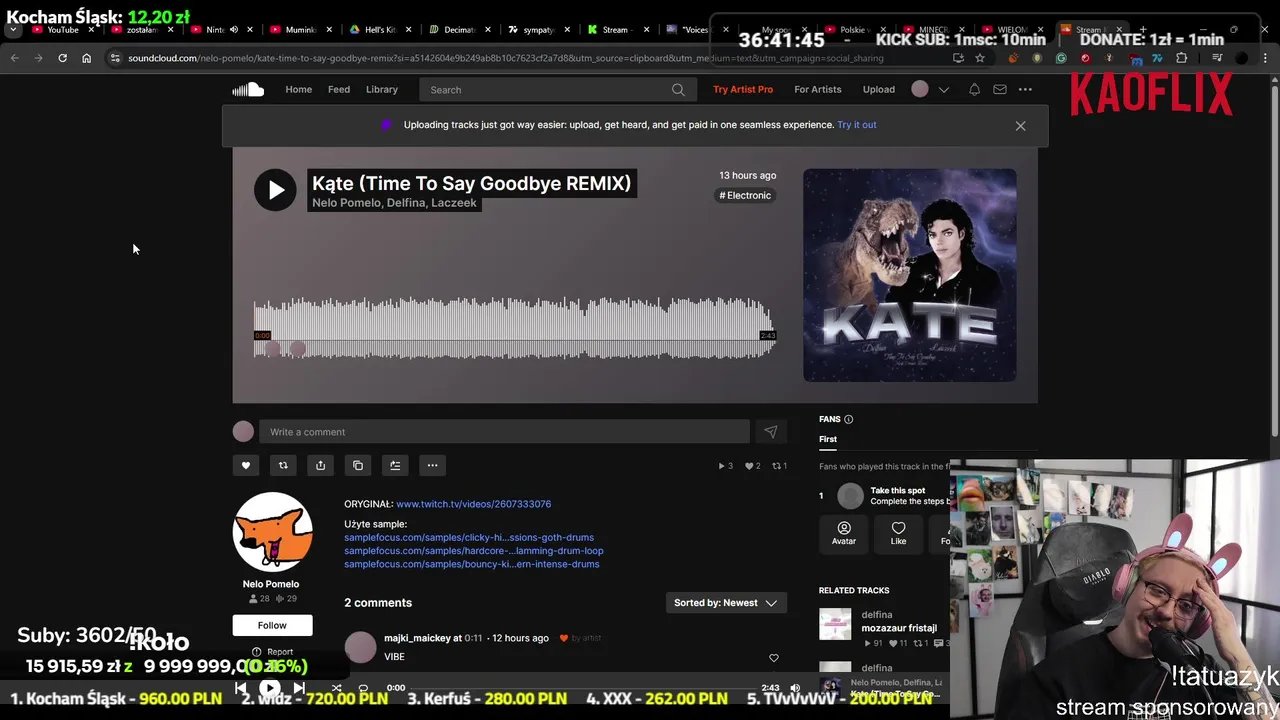
Task: Expand the profile avatar menu chevron
Action: click(x=943, y=90)
